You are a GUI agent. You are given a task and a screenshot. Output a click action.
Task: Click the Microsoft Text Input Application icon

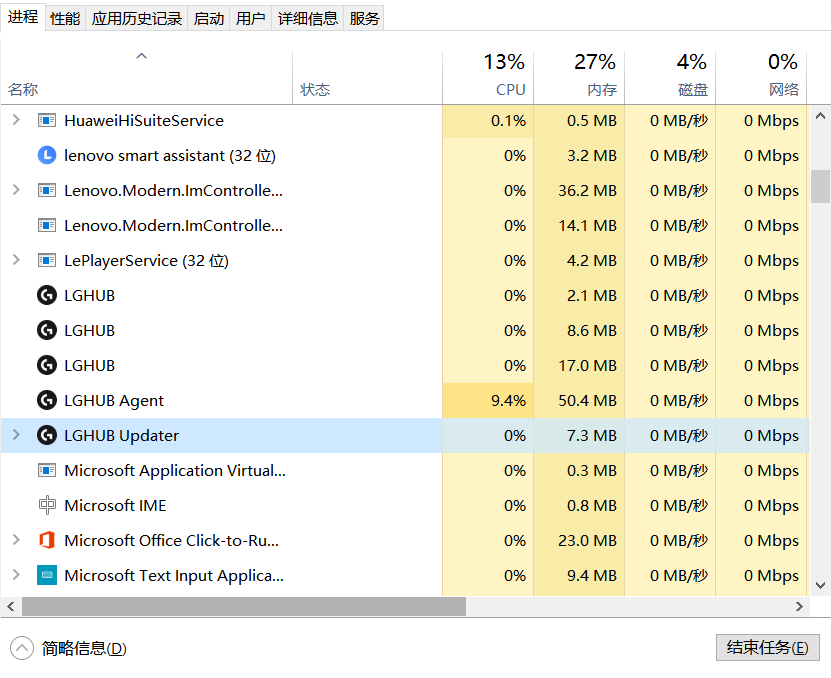(47, 576)
